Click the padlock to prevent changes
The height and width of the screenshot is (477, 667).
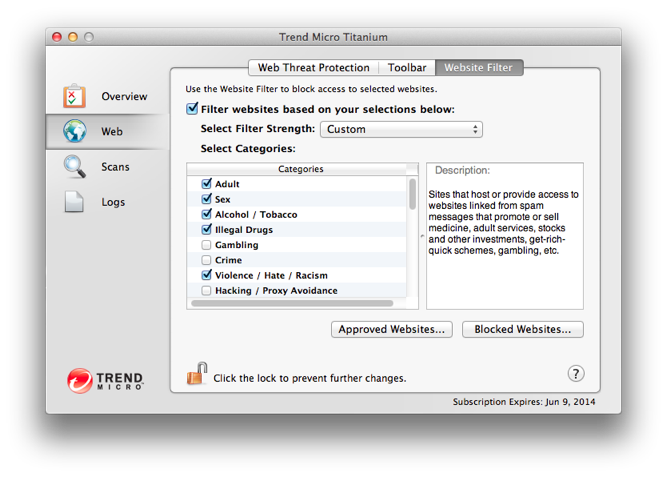point(197,373)
